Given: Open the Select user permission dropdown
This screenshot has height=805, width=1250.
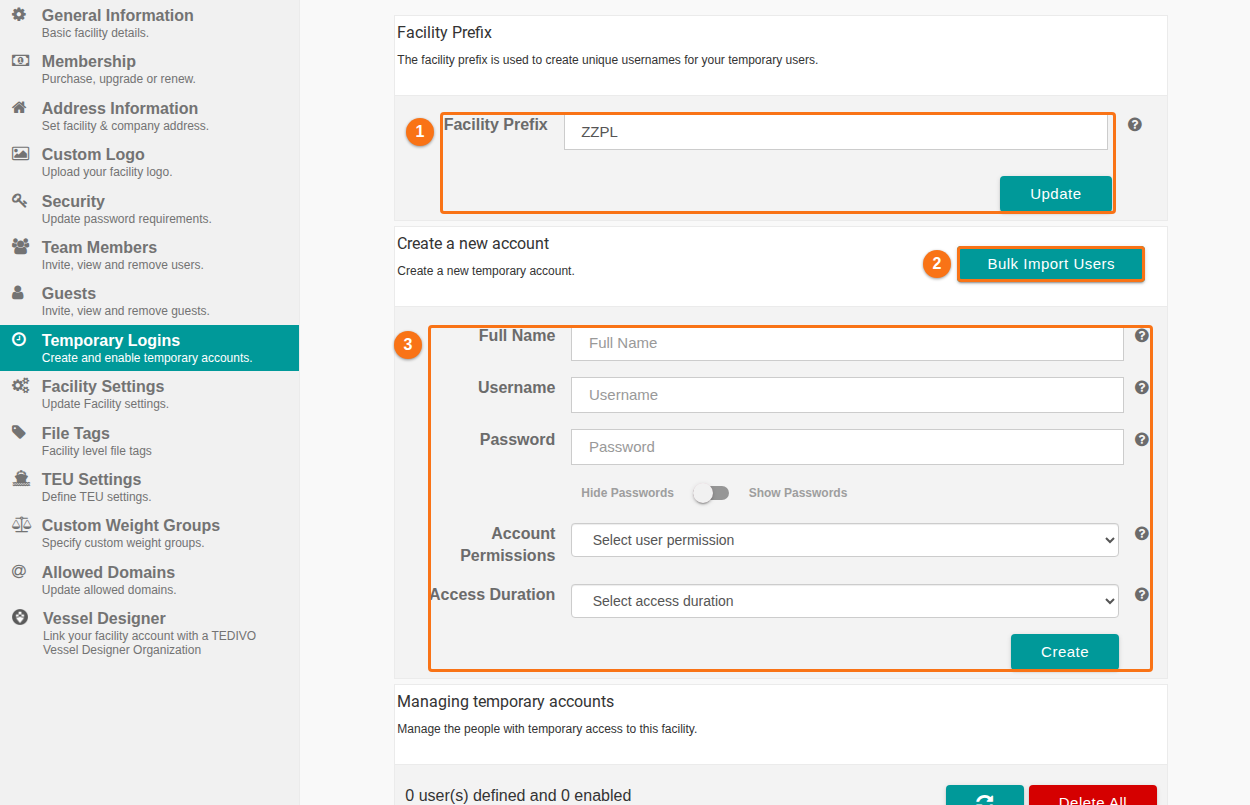Looking at the screenshot, I should coord(845,540).
